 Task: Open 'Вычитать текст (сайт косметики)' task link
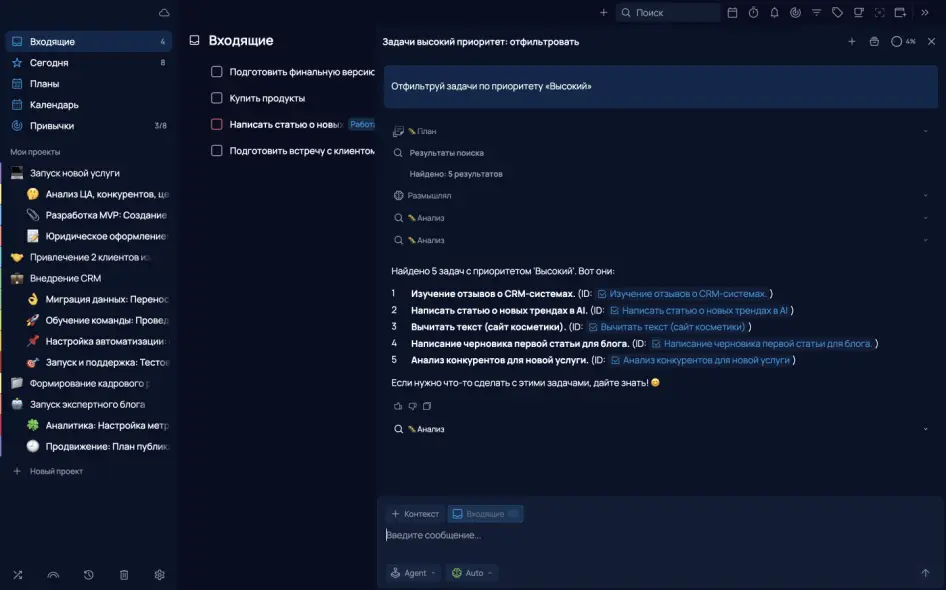[x=672, y=327]
